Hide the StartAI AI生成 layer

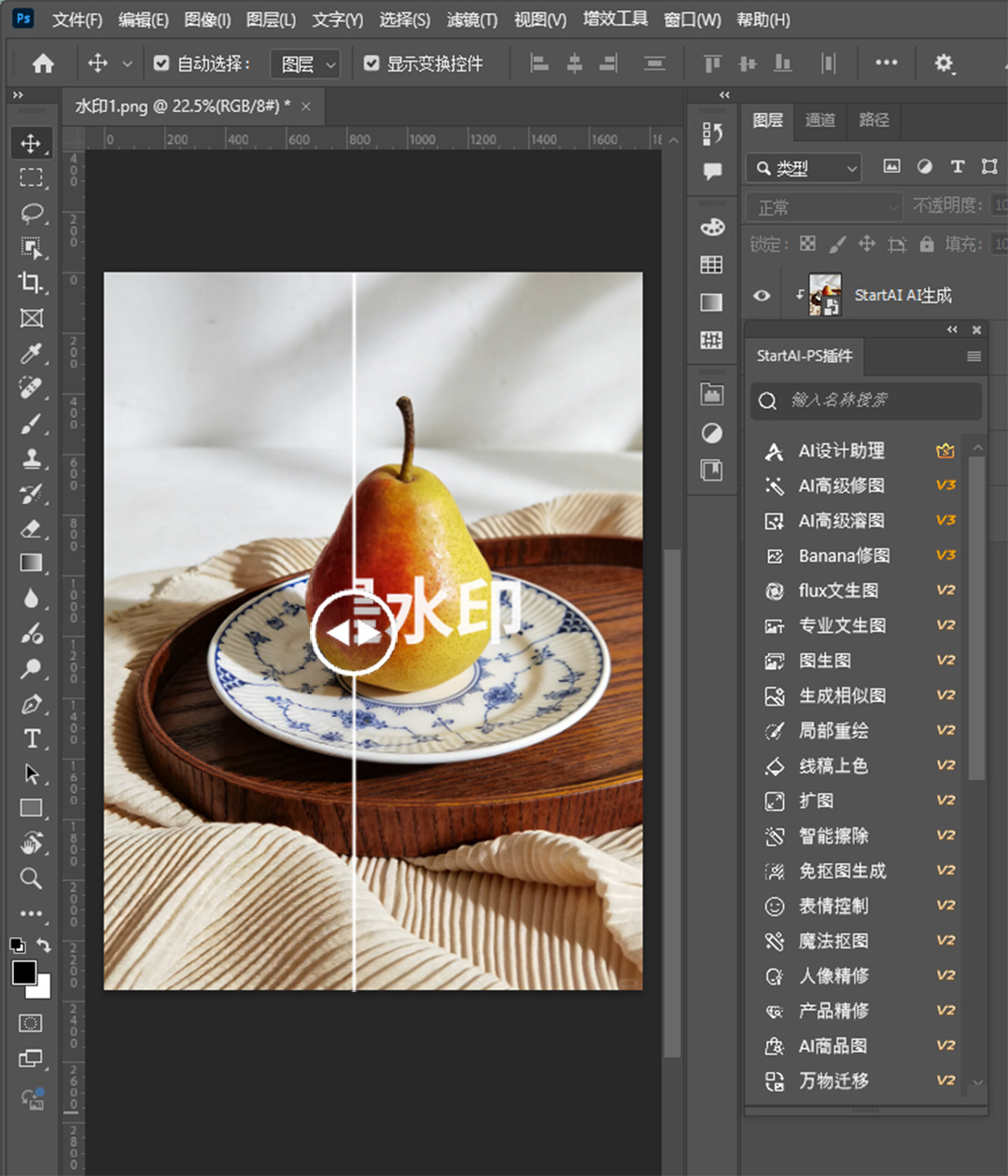tap(762, 296)
